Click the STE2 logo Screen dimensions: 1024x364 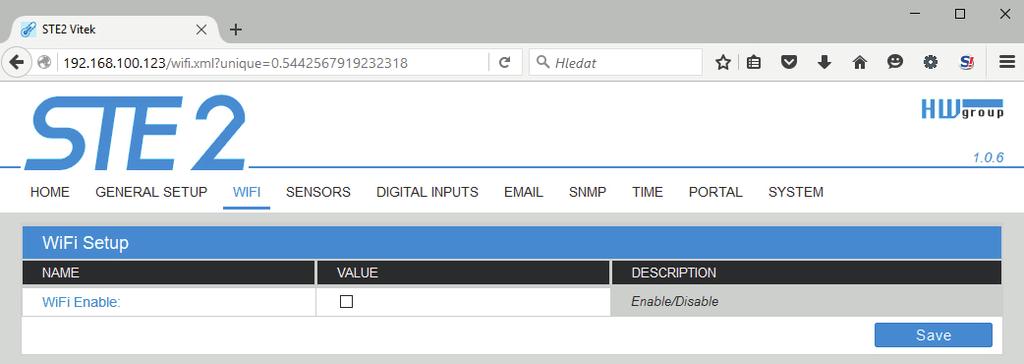coord(135,133)
